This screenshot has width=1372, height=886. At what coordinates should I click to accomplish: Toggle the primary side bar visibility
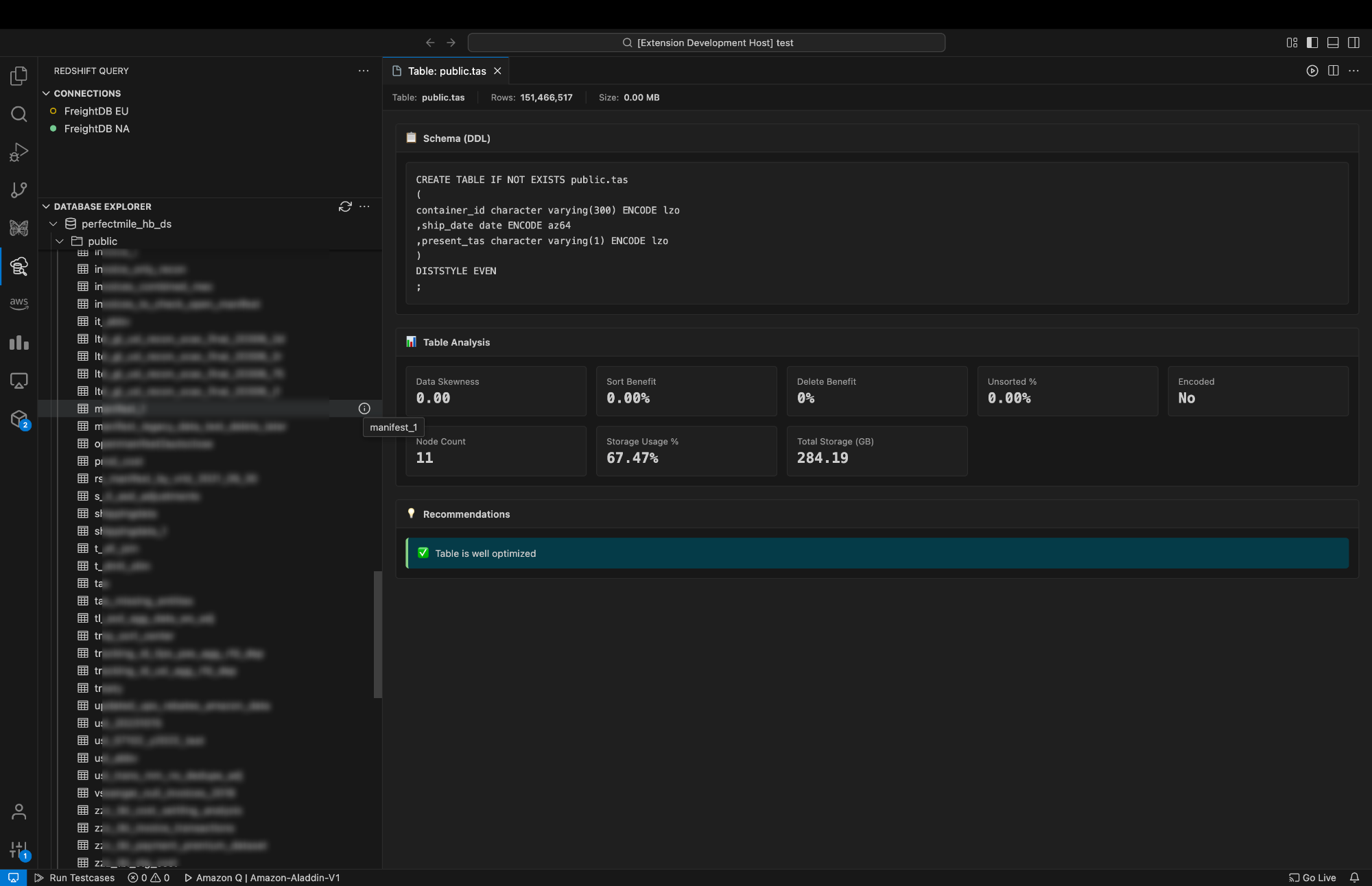tap(1312, 43)
